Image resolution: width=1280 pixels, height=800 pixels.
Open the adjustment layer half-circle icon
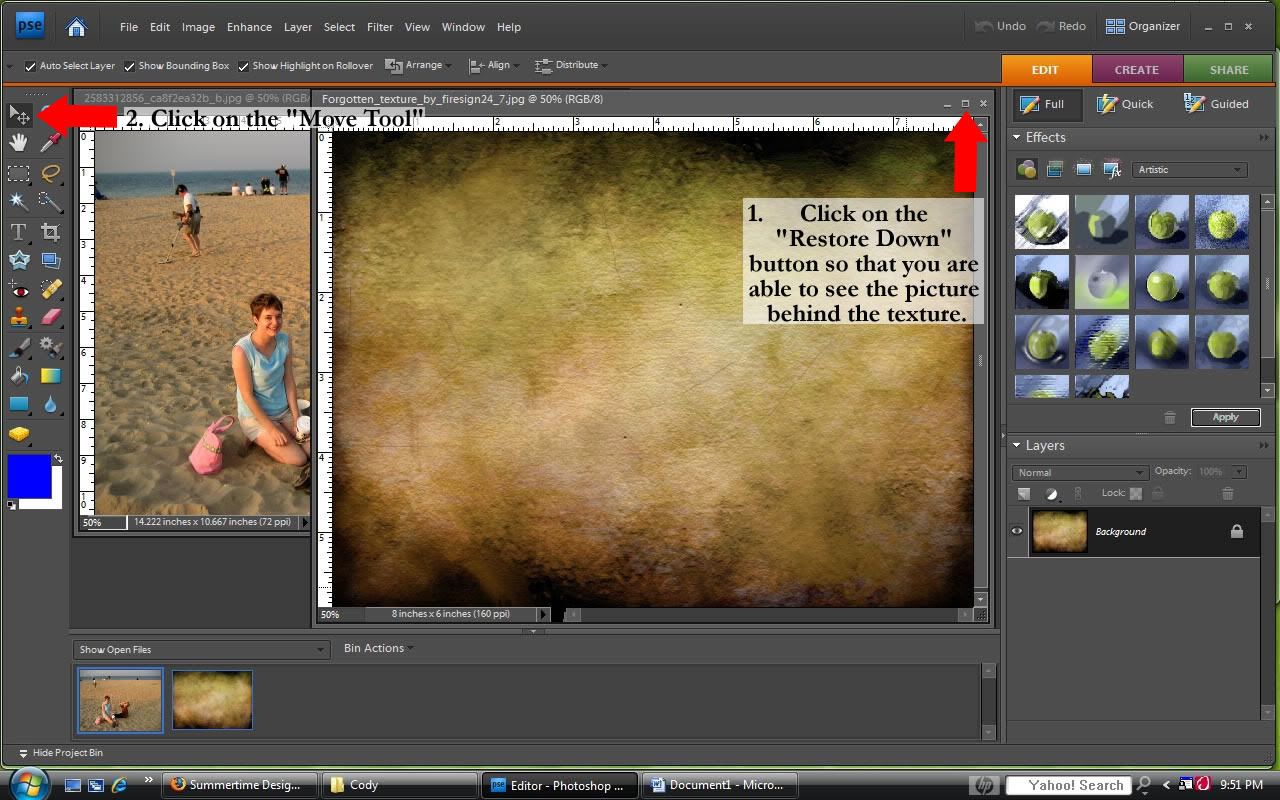click(1052, 493)
